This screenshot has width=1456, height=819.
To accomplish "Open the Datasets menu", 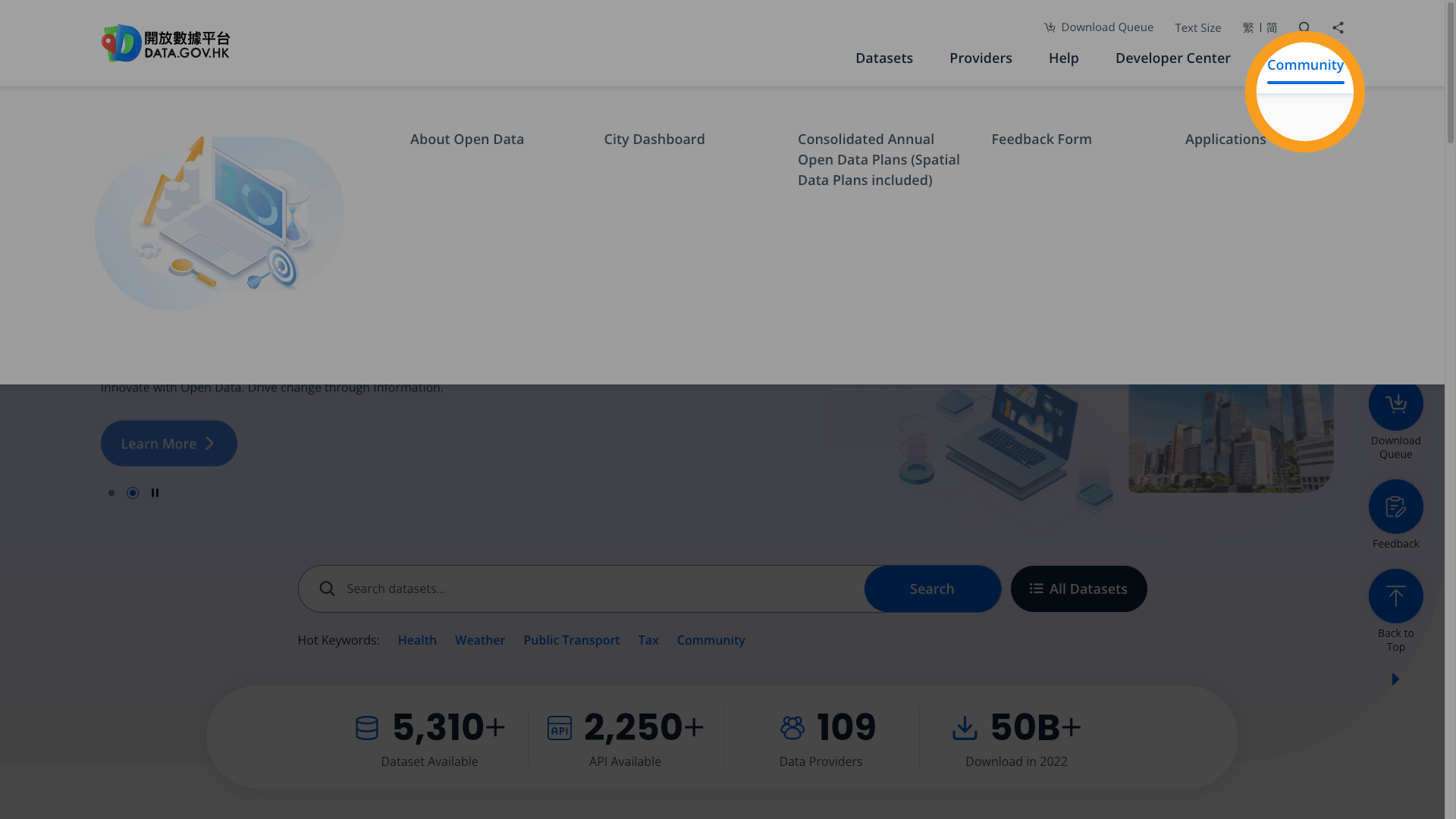I will 884,58.
